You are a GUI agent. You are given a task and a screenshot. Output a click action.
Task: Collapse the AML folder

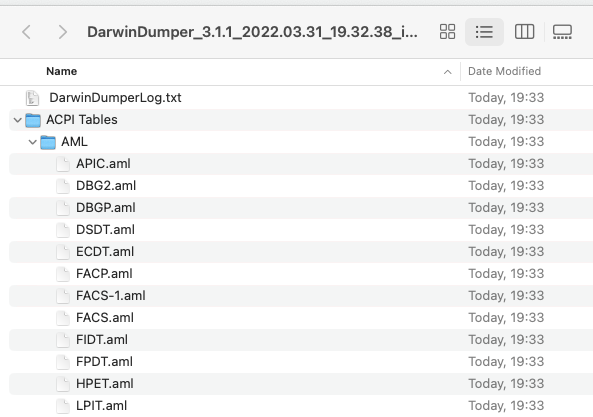click(x=33, y=142)
